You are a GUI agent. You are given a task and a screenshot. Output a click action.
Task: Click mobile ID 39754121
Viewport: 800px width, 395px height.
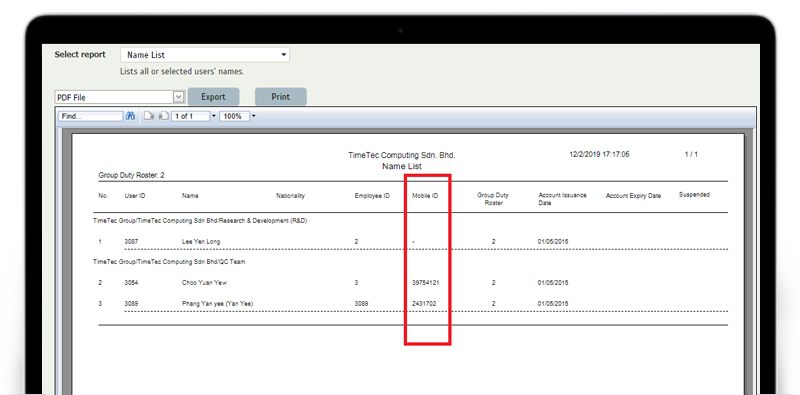pyautogui.click(x=426, y=283)
